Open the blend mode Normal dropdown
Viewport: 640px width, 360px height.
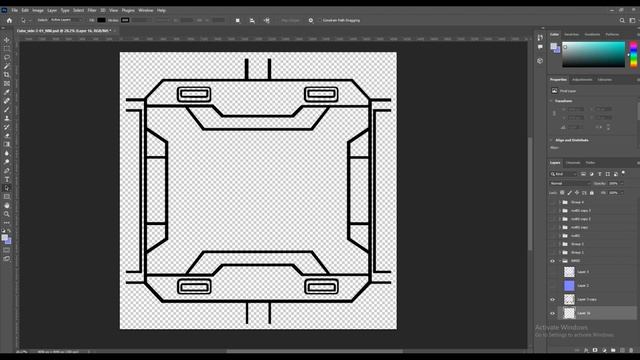click(569, 183)
